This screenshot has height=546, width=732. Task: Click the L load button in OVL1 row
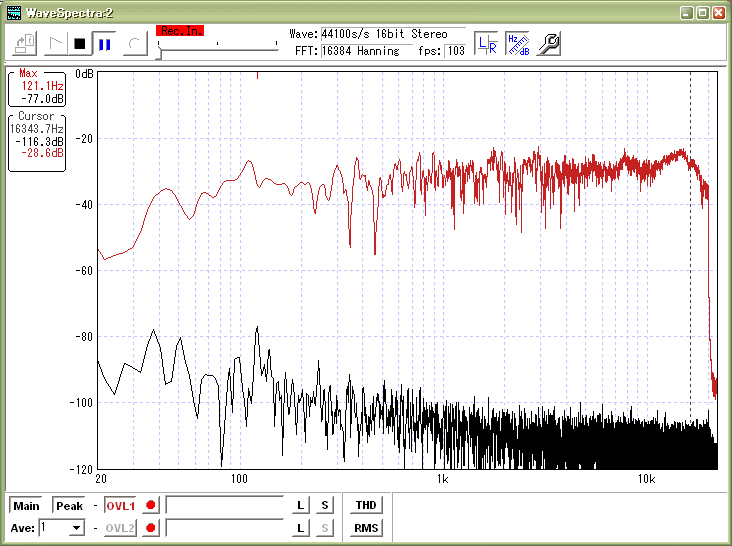pyautogui.click(x=301, y=506)
